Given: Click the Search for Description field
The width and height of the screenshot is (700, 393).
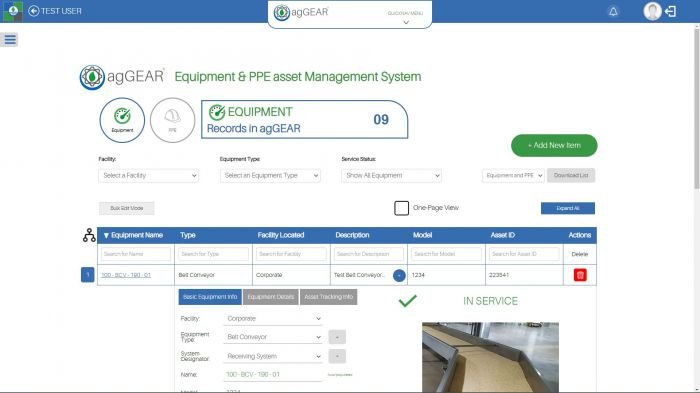Looking at the screenshot, I should [x=369, y=254].
